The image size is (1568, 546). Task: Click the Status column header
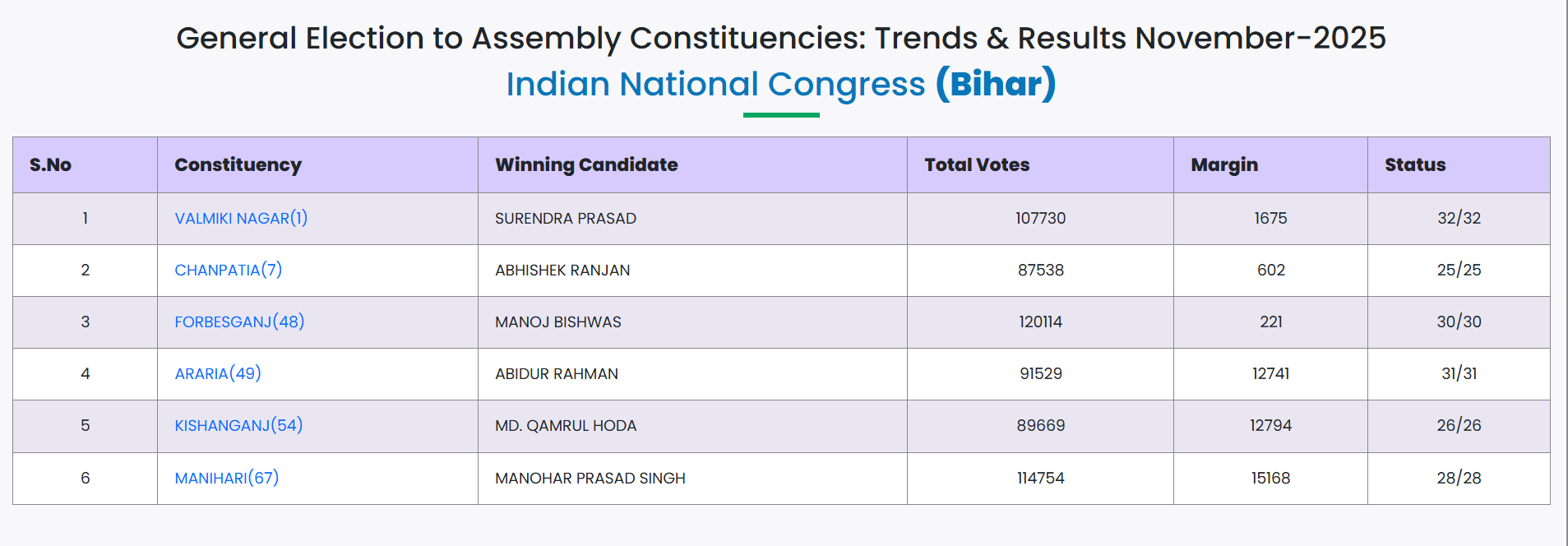tap(1415, 165)
